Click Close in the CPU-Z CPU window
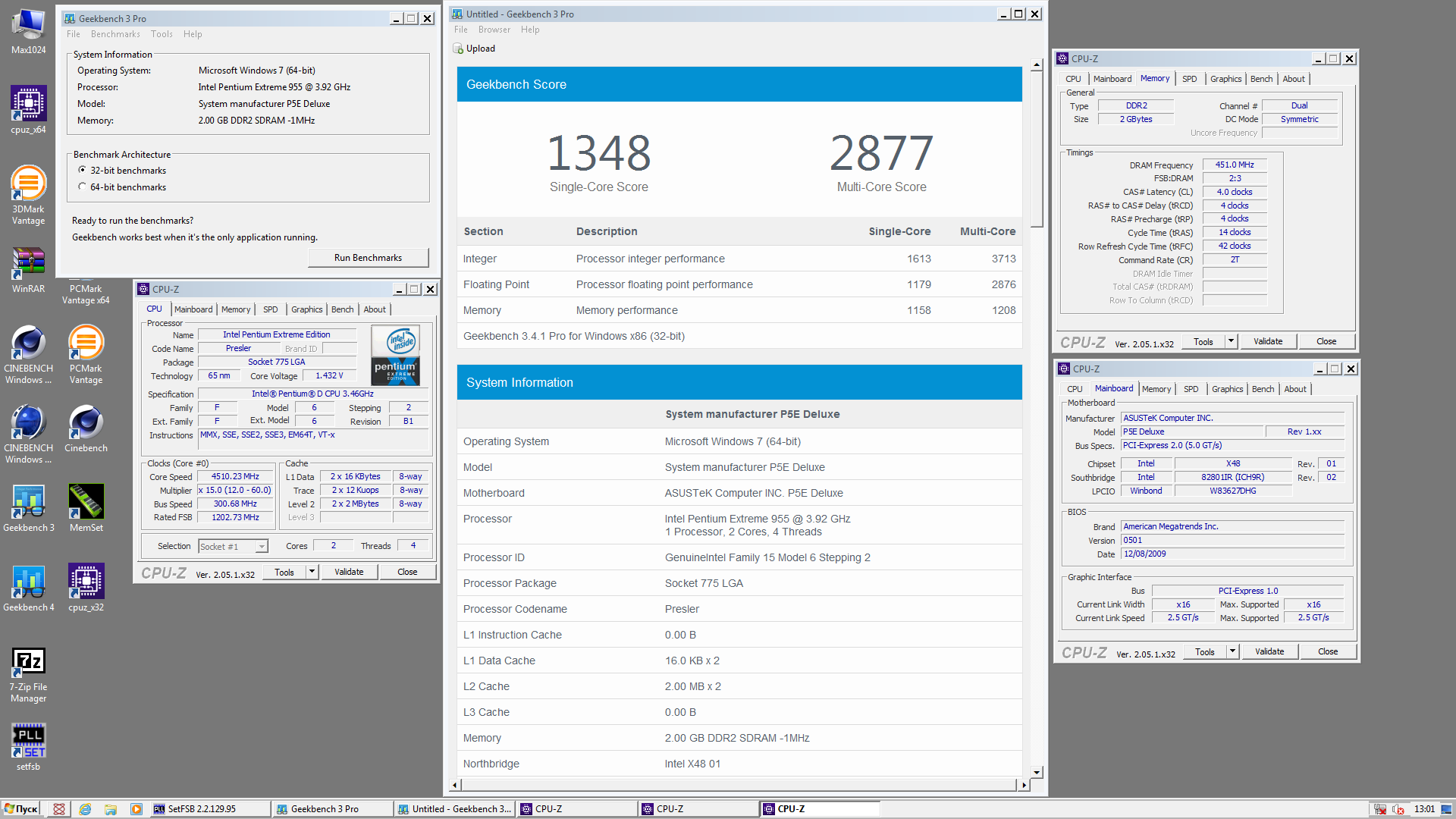Screen dimensions: 1456x819 (407, 572)
